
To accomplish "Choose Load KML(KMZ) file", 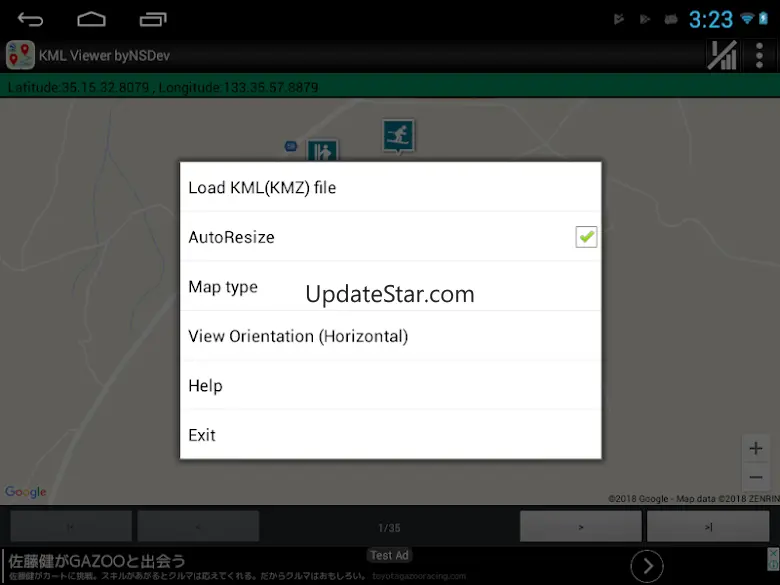I will click(x=390, y=187).
